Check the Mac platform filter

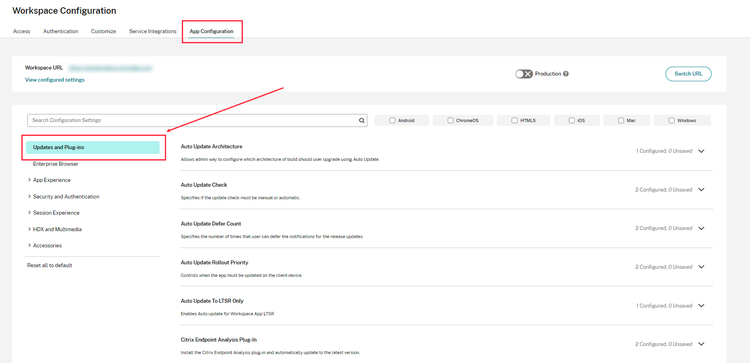621,121
